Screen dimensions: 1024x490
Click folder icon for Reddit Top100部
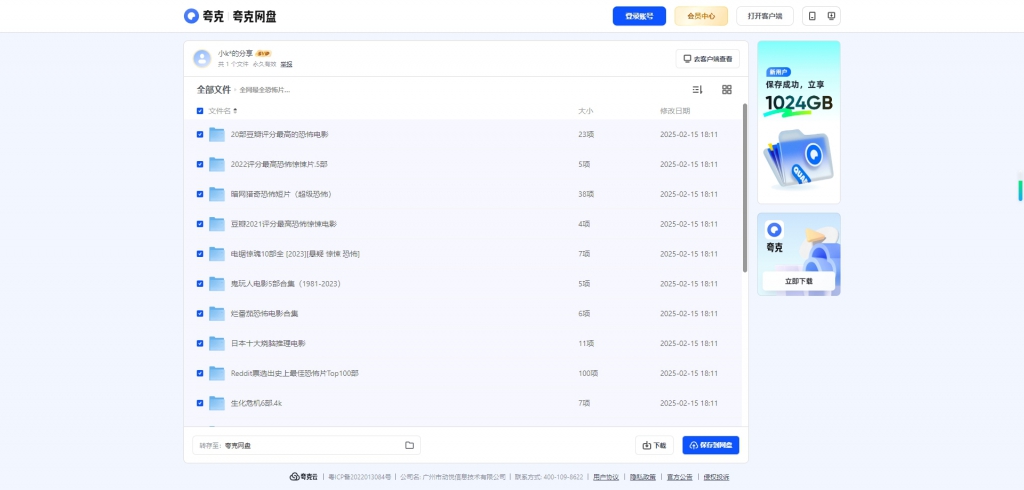pyautogui.click(x=217, y=373)
